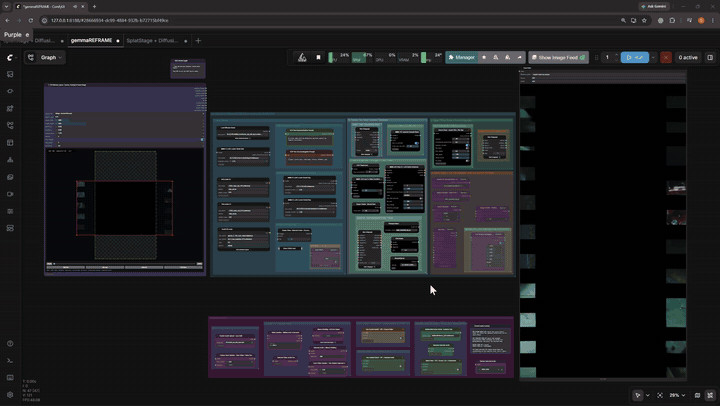This screenshot has height=406, width=720.
Task: Open the help icon in left sidebar
Action: (10, 344)
